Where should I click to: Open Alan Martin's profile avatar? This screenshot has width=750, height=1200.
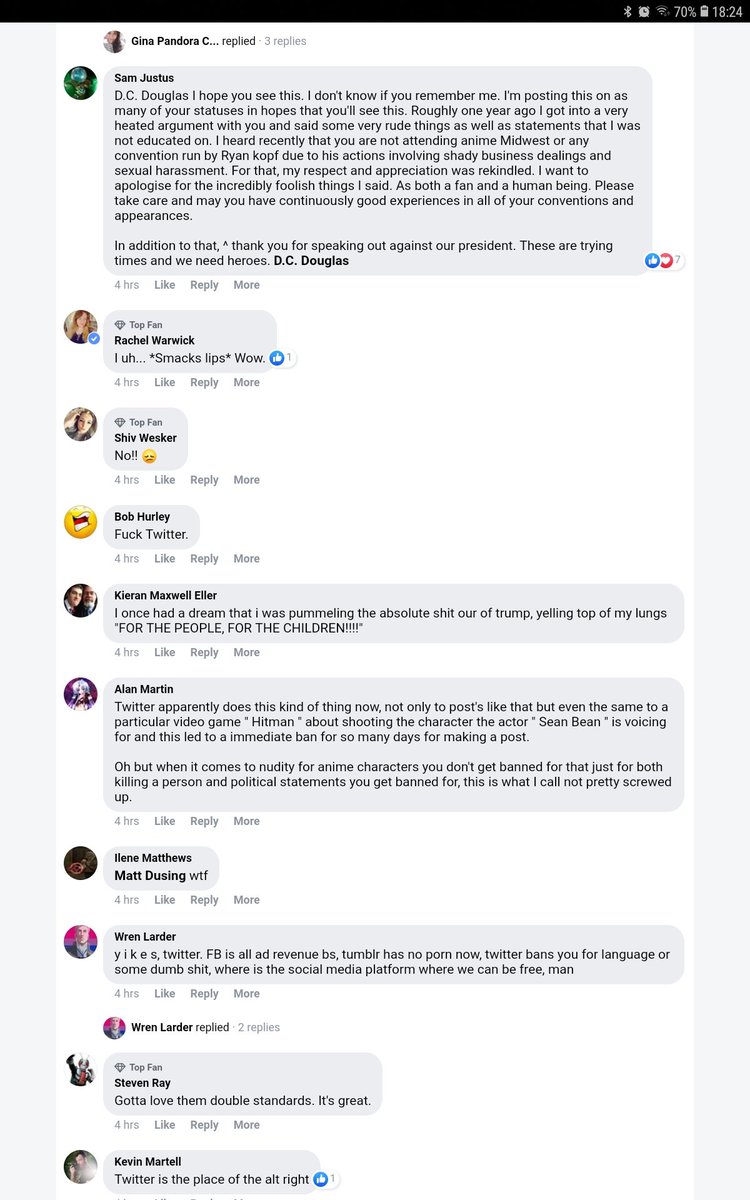[81, 694]
